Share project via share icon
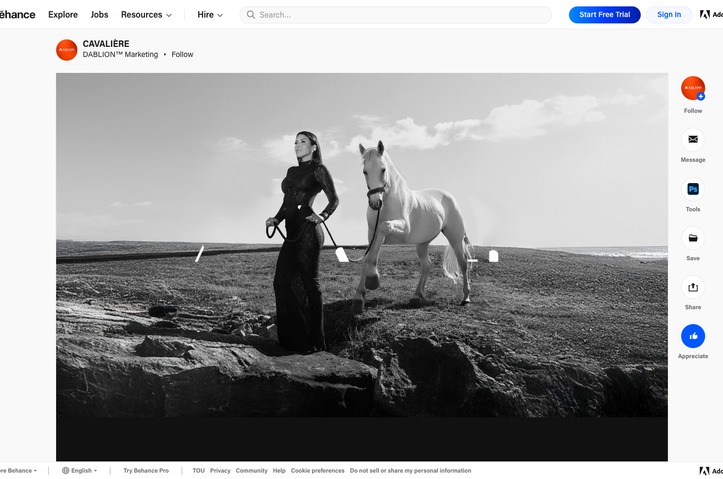 coord(693,287)
